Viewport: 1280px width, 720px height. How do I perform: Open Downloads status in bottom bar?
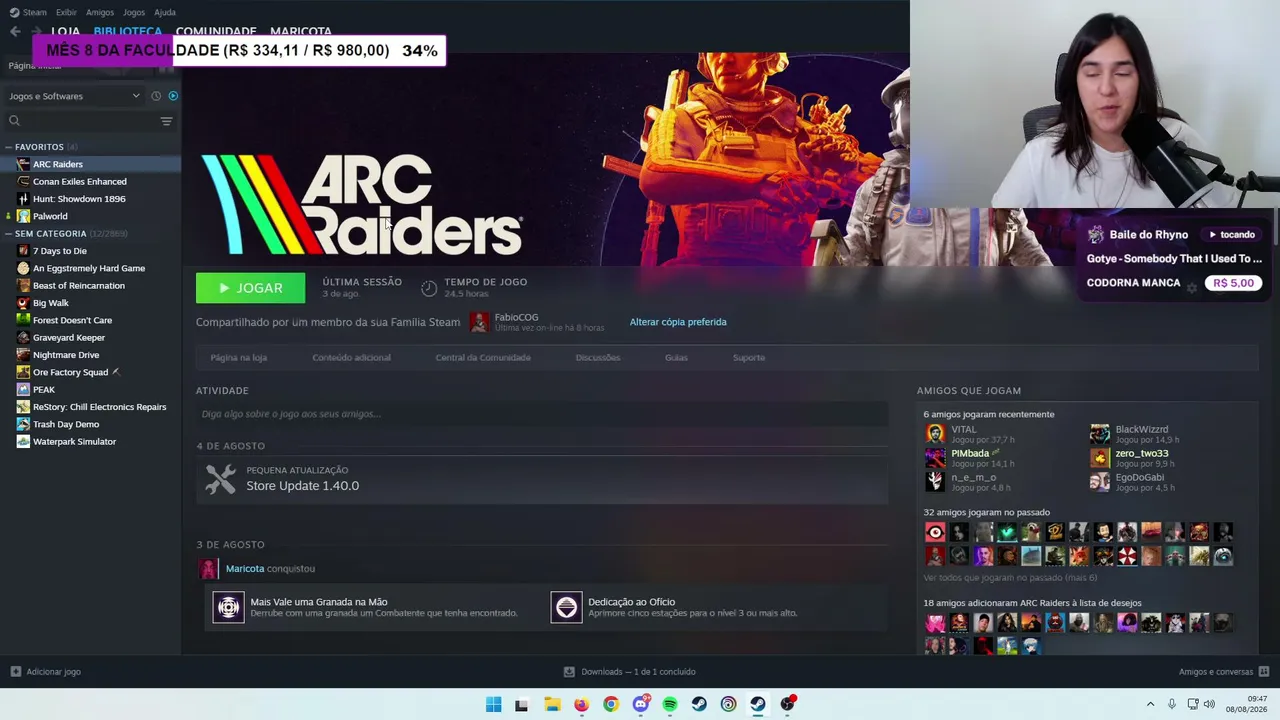click(629, 672)
